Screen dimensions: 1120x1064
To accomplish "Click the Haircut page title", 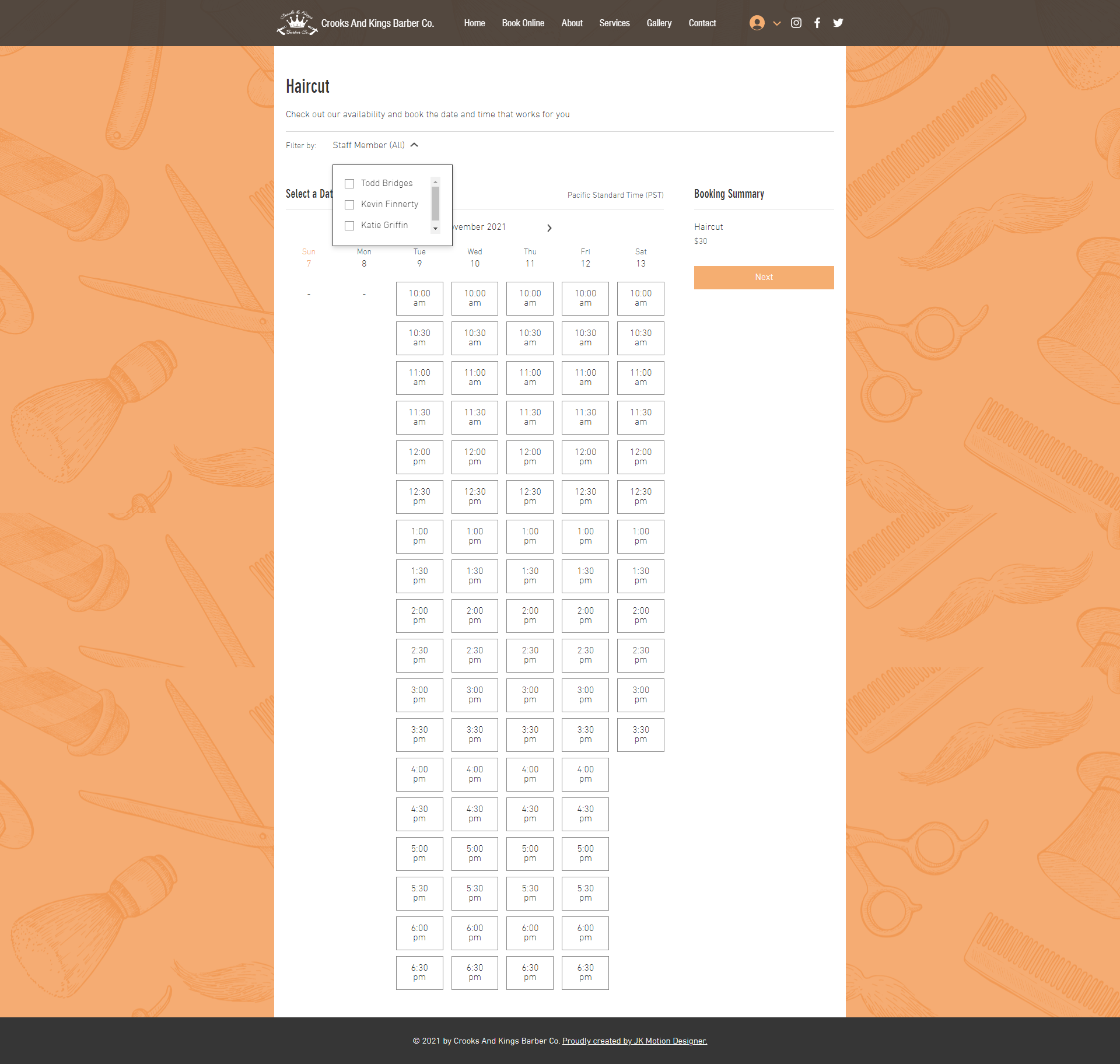I will click(307, 86).
